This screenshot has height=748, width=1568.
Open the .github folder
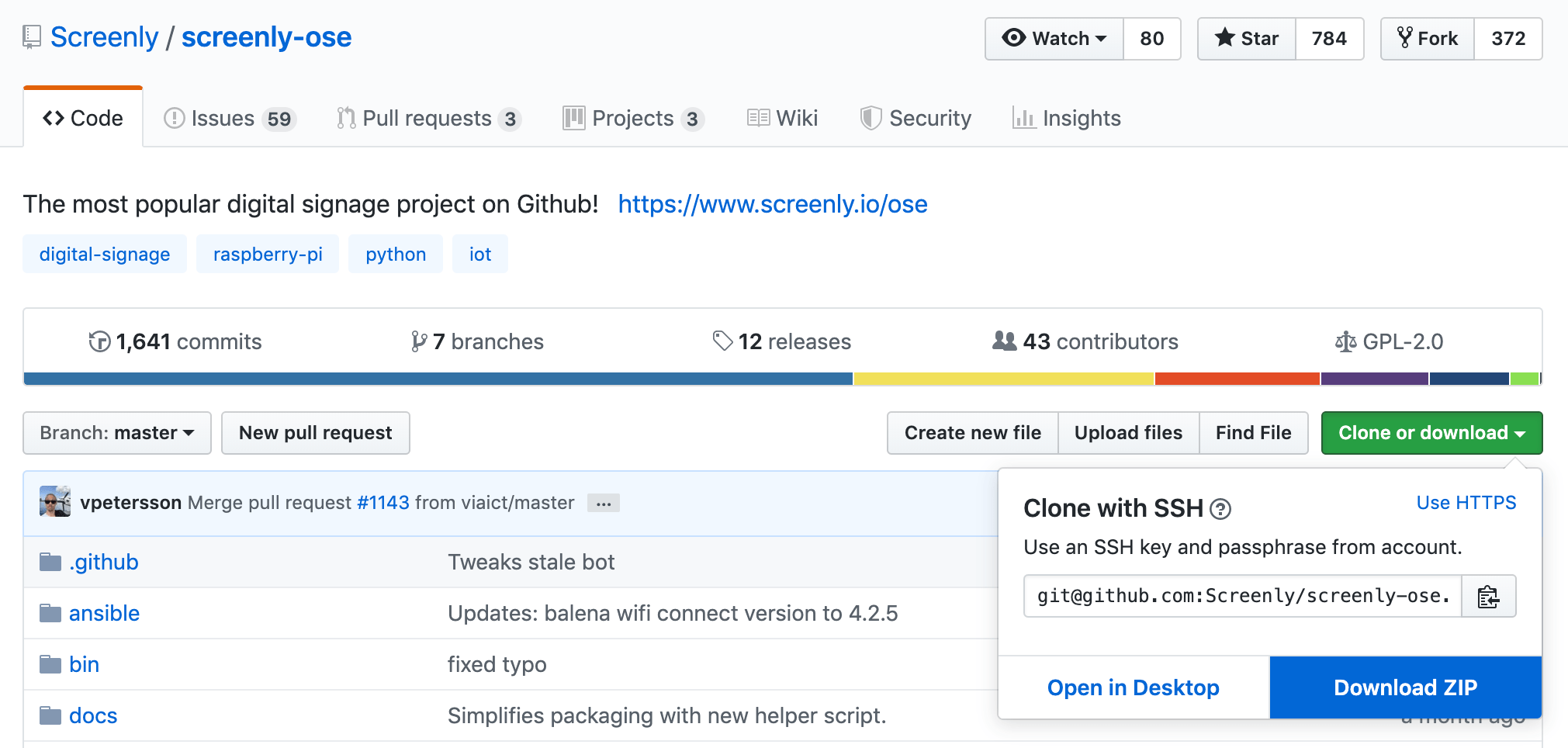(103, 562)
